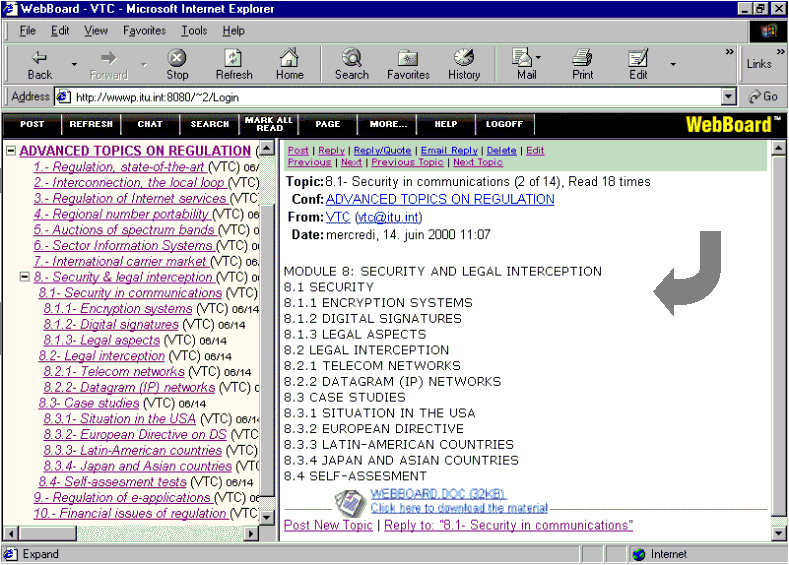Screen dimensions: 789x565
Task: Open 8.2.1- Telecom networks topic
Action: 114,372
